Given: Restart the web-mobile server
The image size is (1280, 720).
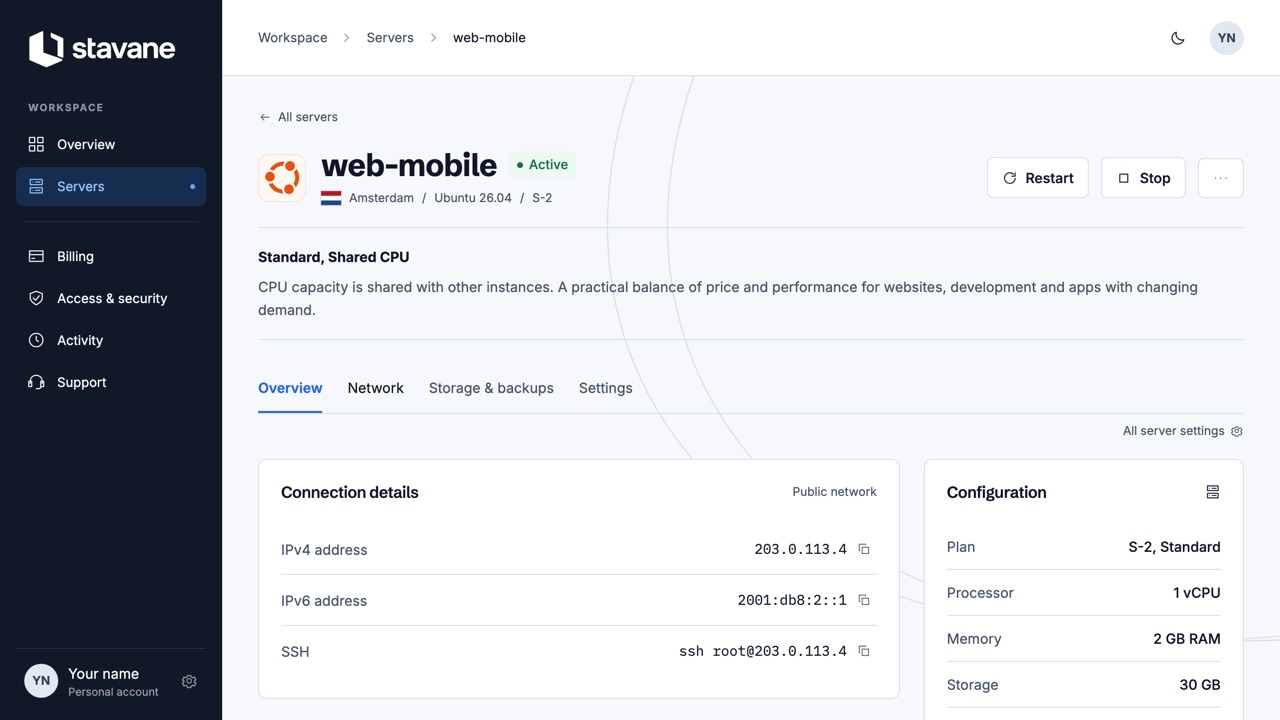Looking at the screenshot, I should pyautogui.click(x=1038, y=178).
